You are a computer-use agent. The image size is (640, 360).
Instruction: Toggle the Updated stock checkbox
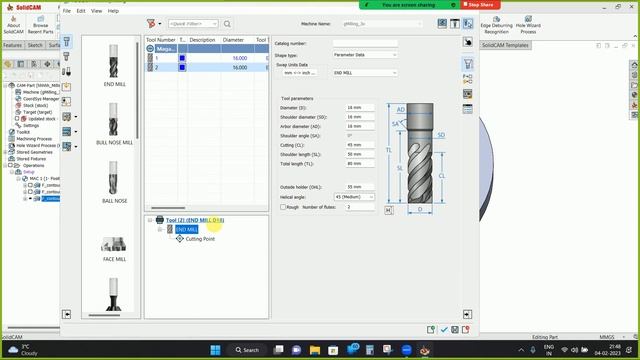(17, 119)
